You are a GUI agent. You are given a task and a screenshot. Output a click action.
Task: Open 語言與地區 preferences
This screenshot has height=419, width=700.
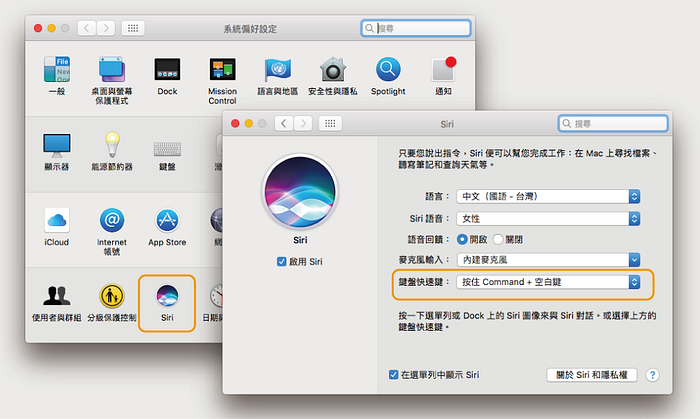click(278, 70)
